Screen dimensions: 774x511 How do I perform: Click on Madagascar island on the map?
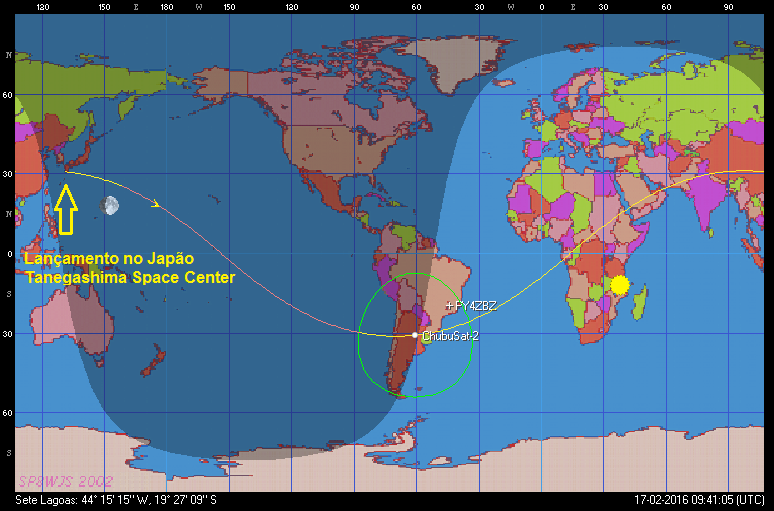click(648, 300)
